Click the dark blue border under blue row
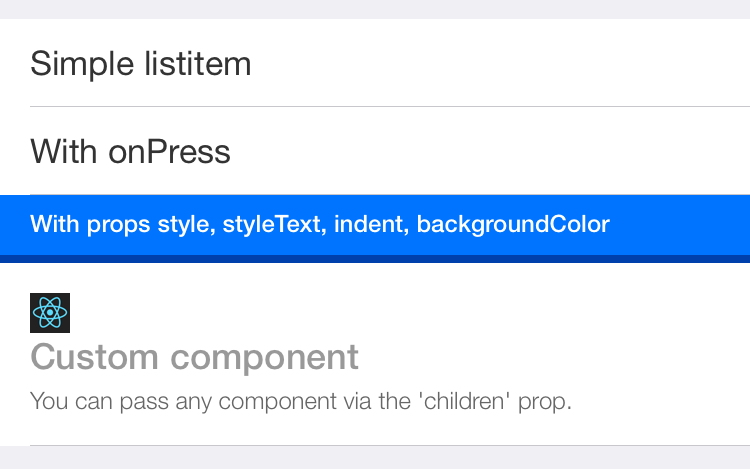Screen dimensions: 750x469 (375, 259)
